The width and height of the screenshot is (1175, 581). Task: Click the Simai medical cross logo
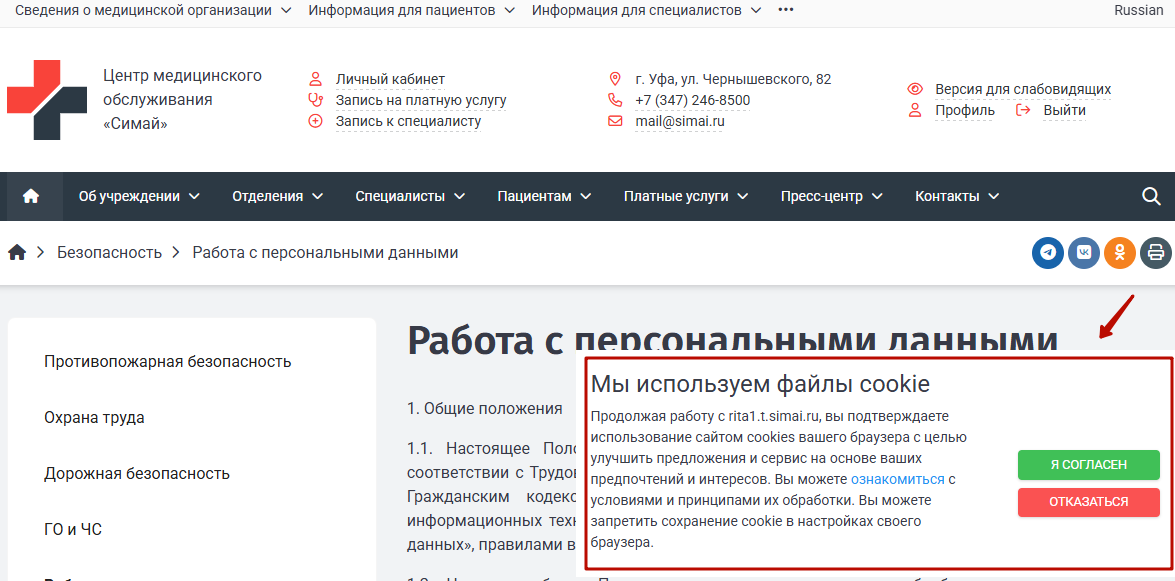[x=47, y=100]
